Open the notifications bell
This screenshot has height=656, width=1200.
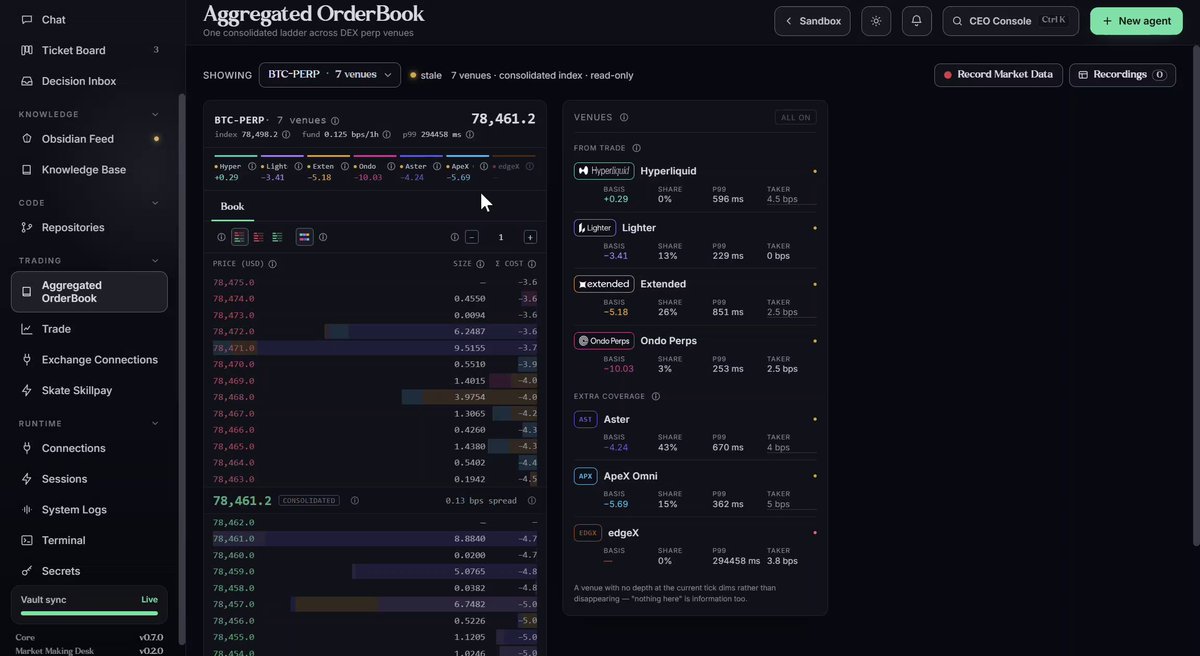pos(916,21)
